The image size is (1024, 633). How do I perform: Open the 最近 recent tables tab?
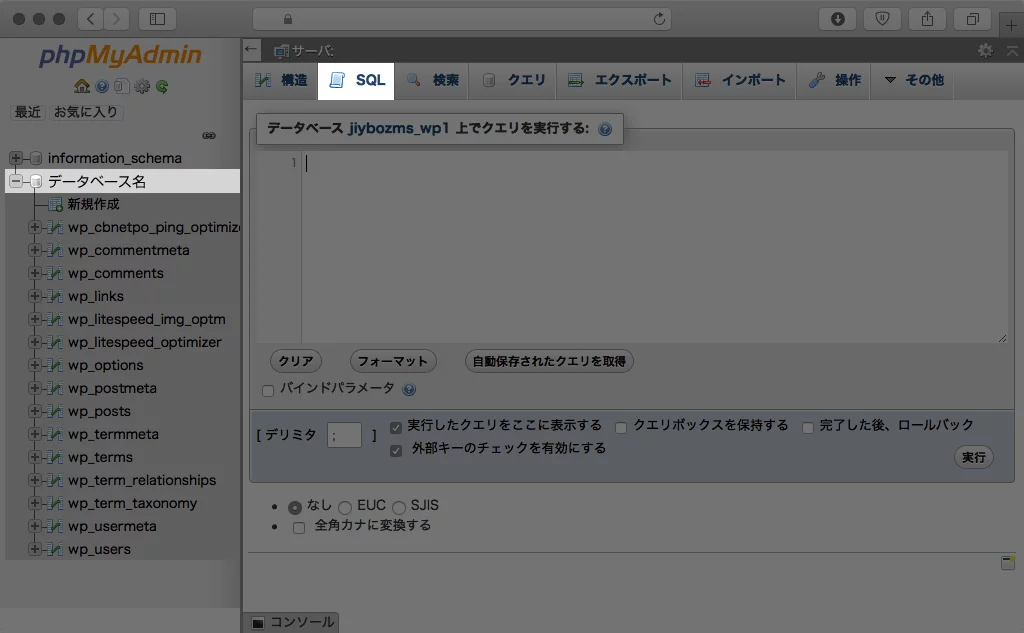click(27, 112)
